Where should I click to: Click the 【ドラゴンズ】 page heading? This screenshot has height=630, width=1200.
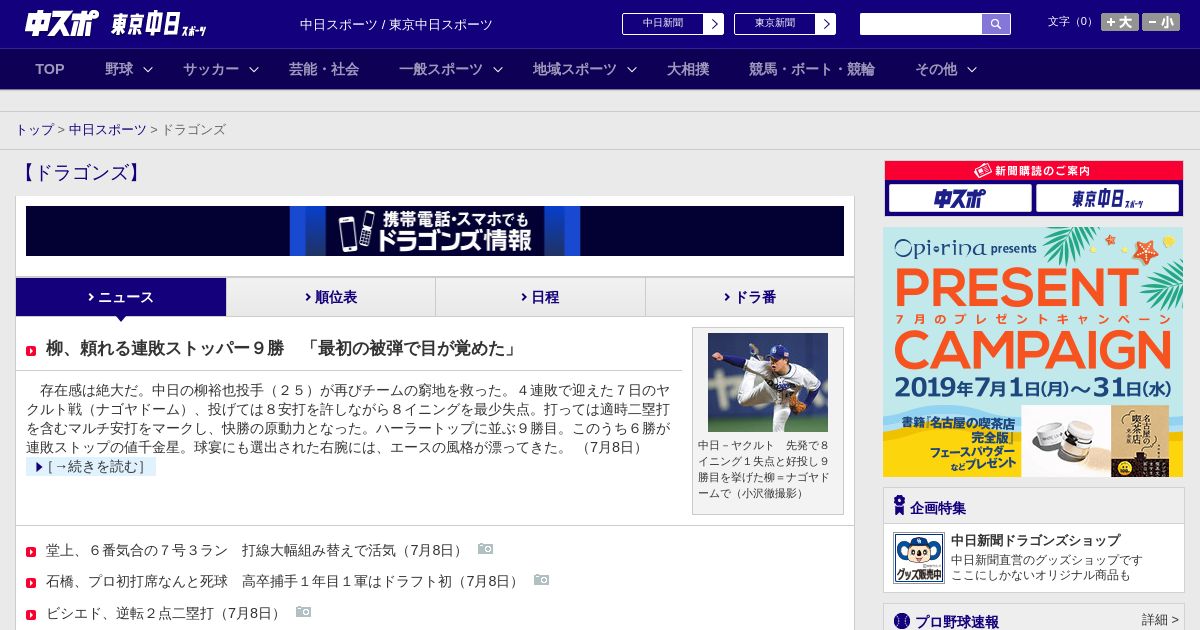point(81,173)
